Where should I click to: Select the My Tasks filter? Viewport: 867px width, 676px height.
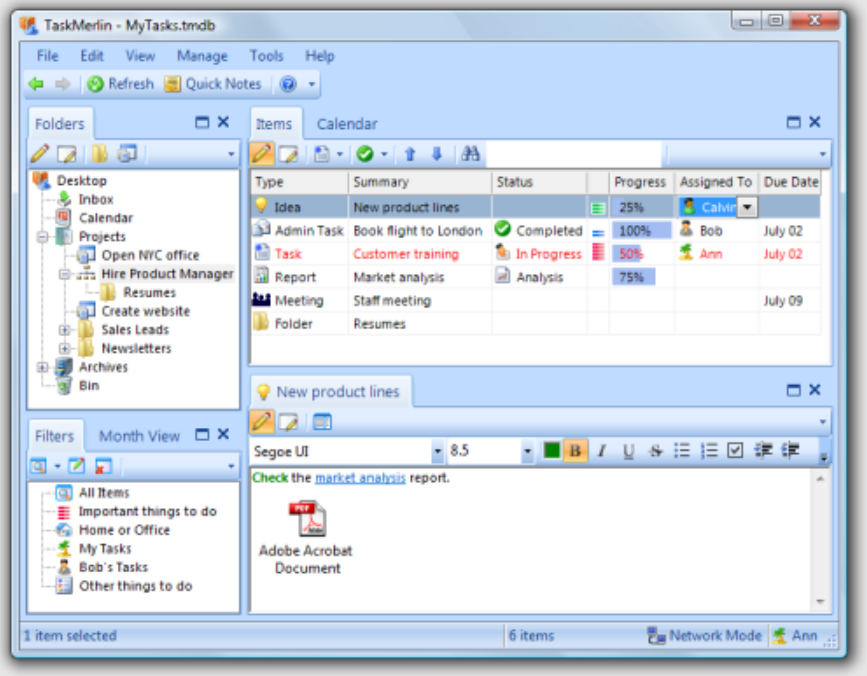105,549
